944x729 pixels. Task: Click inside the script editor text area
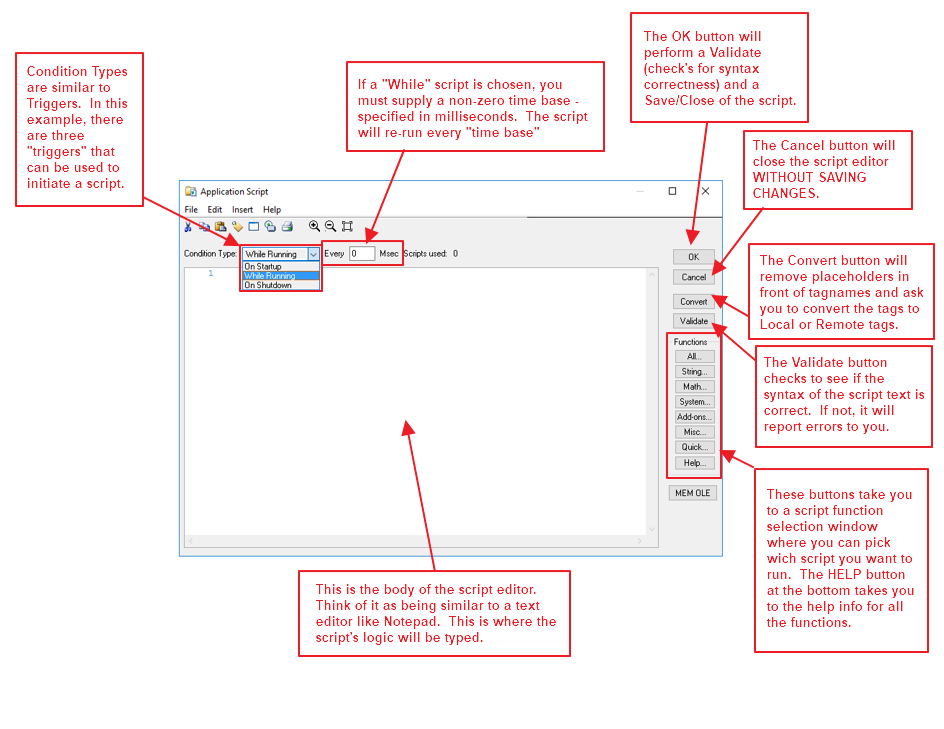420,400
